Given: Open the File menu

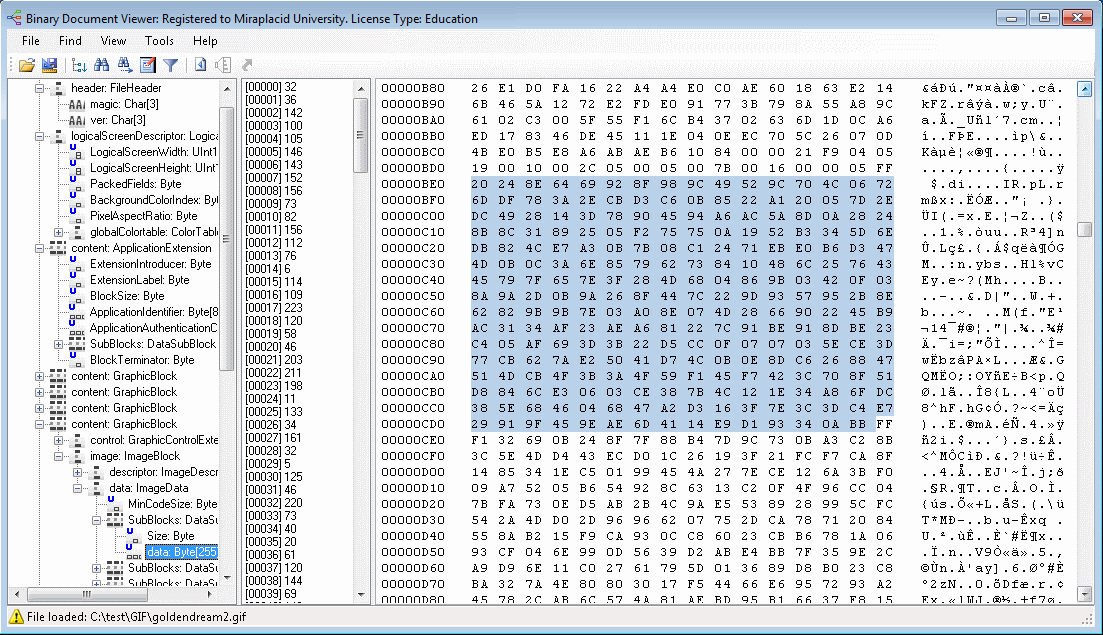Looking at the screenshot, I should click(31, 41).
